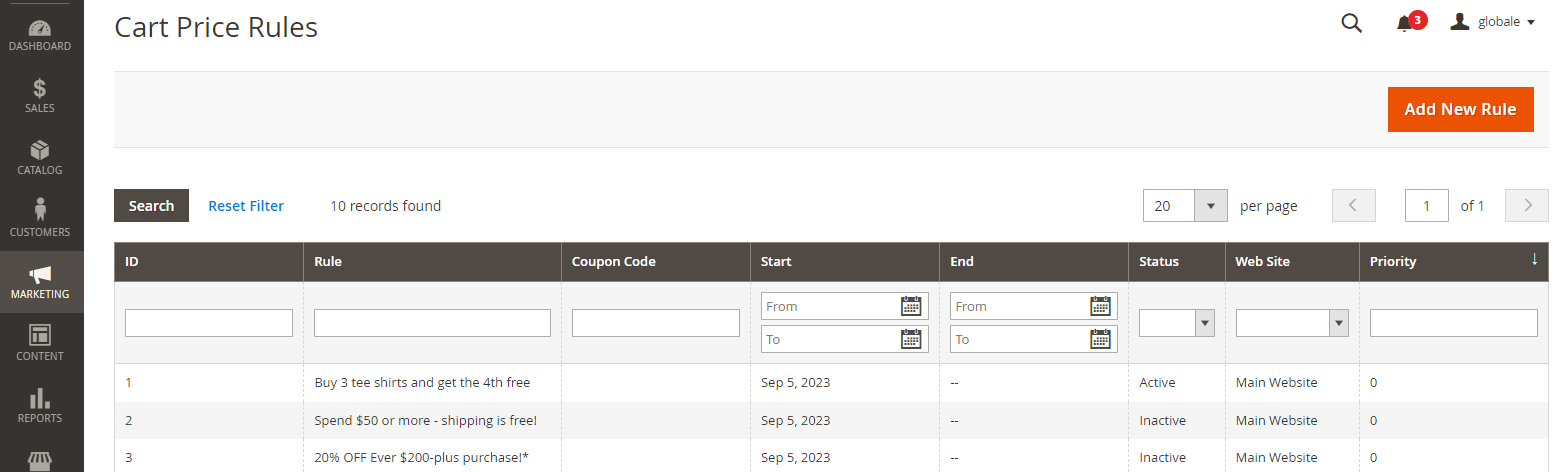Open calendar picker for Start From date
The image size is (1557, 472).
[911, 306]
